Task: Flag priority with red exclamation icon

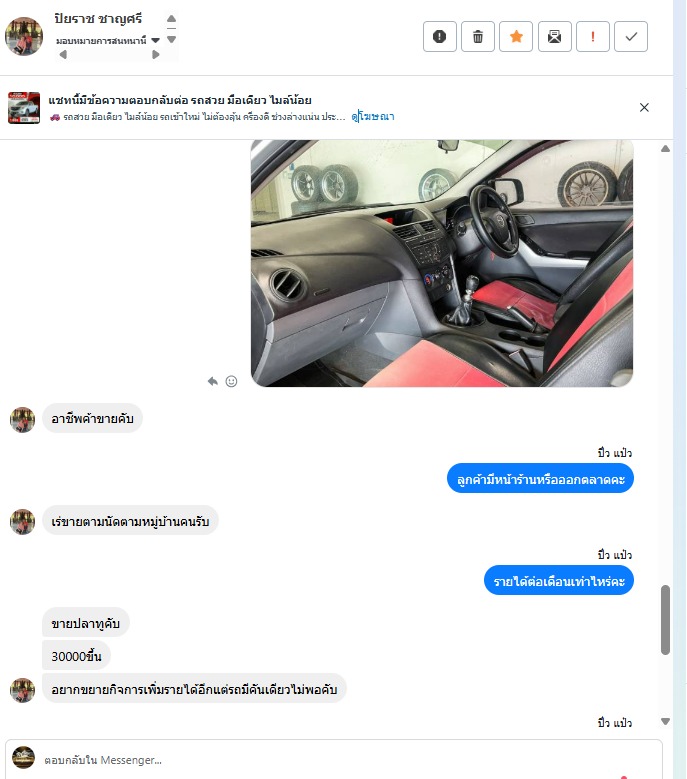Action: tap(593, 36)
